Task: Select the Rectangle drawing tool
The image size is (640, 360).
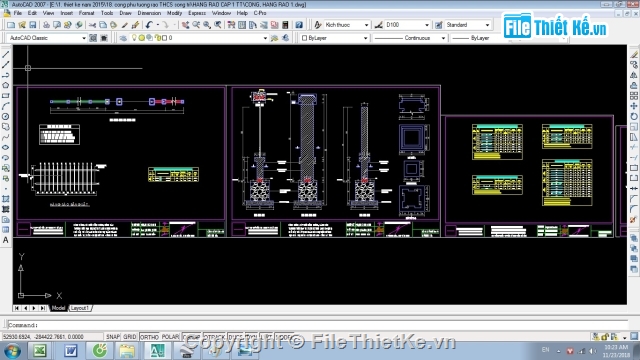Action: point(6,96)
